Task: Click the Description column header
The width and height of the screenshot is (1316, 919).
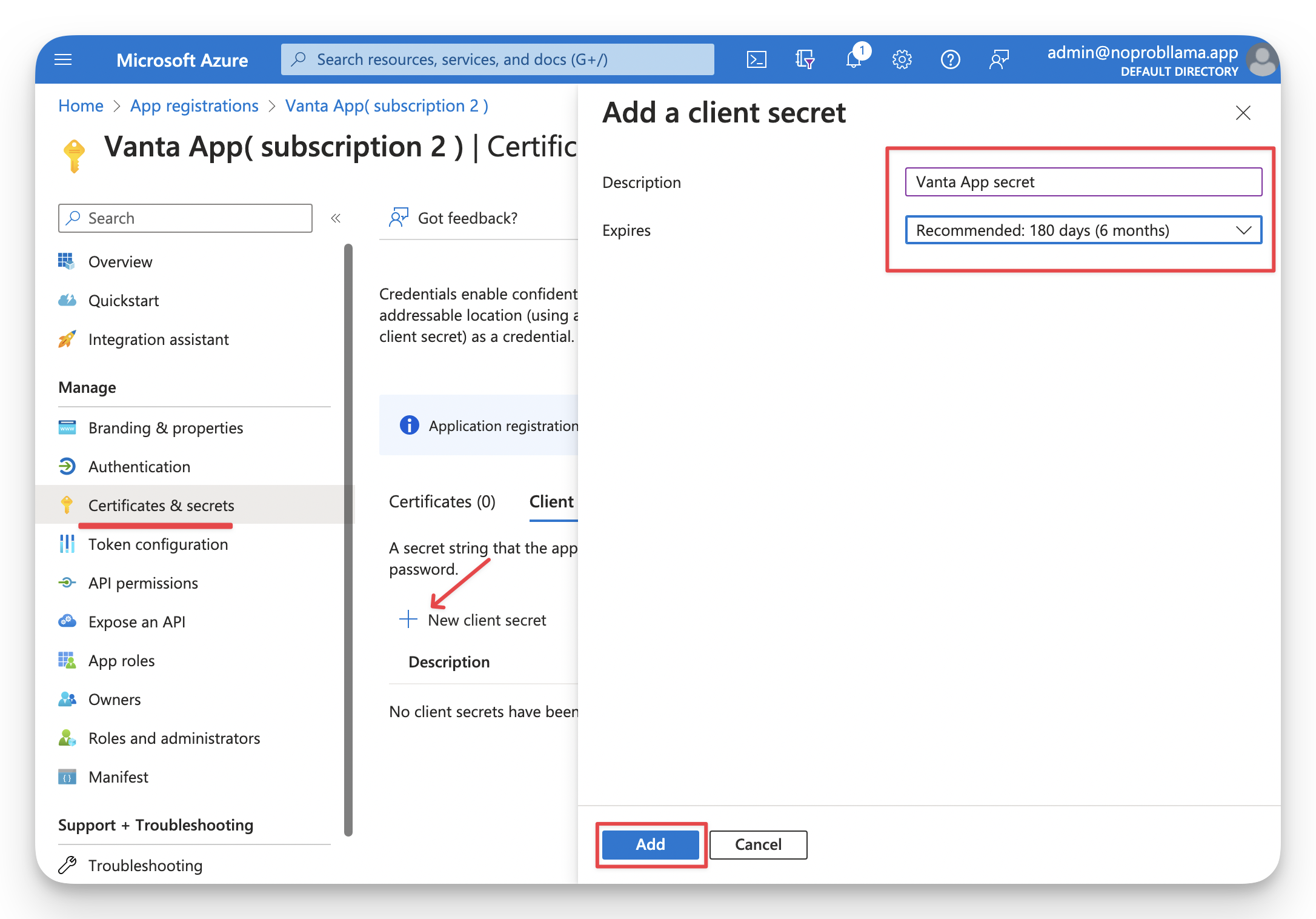Action: [x=449, y=661]
